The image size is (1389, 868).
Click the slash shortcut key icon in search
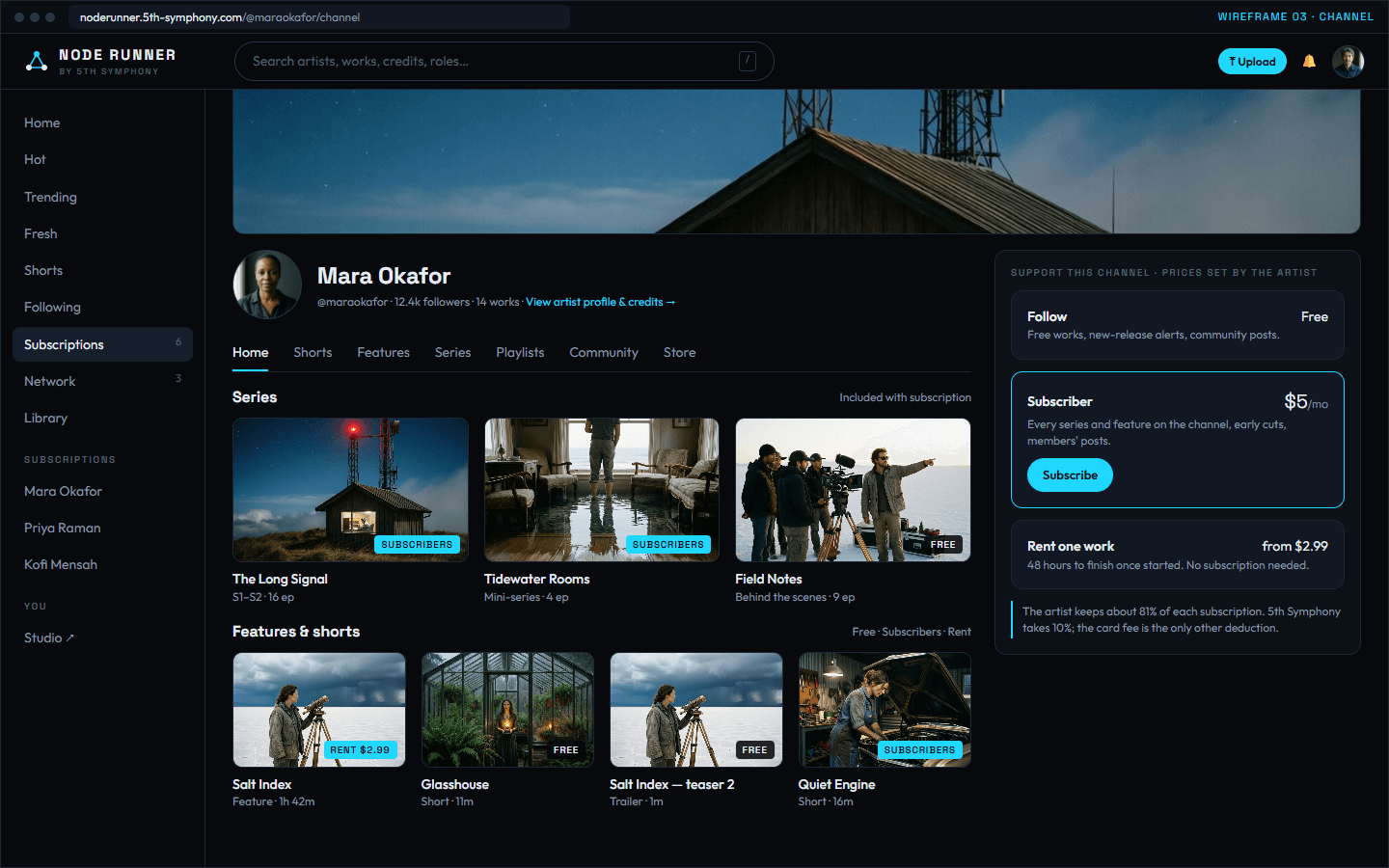point(748,61)
